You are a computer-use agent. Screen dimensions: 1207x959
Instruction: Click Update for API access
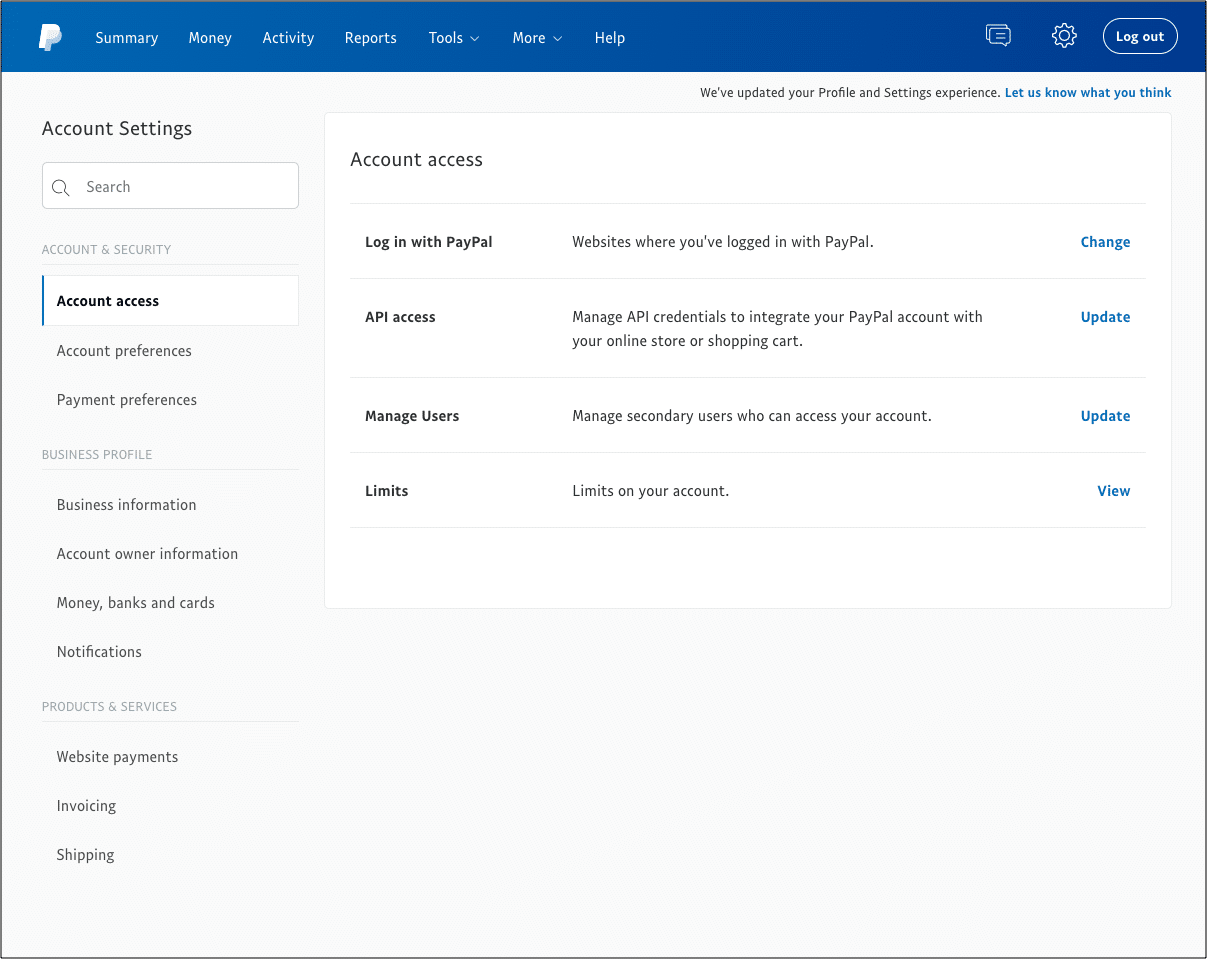point(1105,317)
